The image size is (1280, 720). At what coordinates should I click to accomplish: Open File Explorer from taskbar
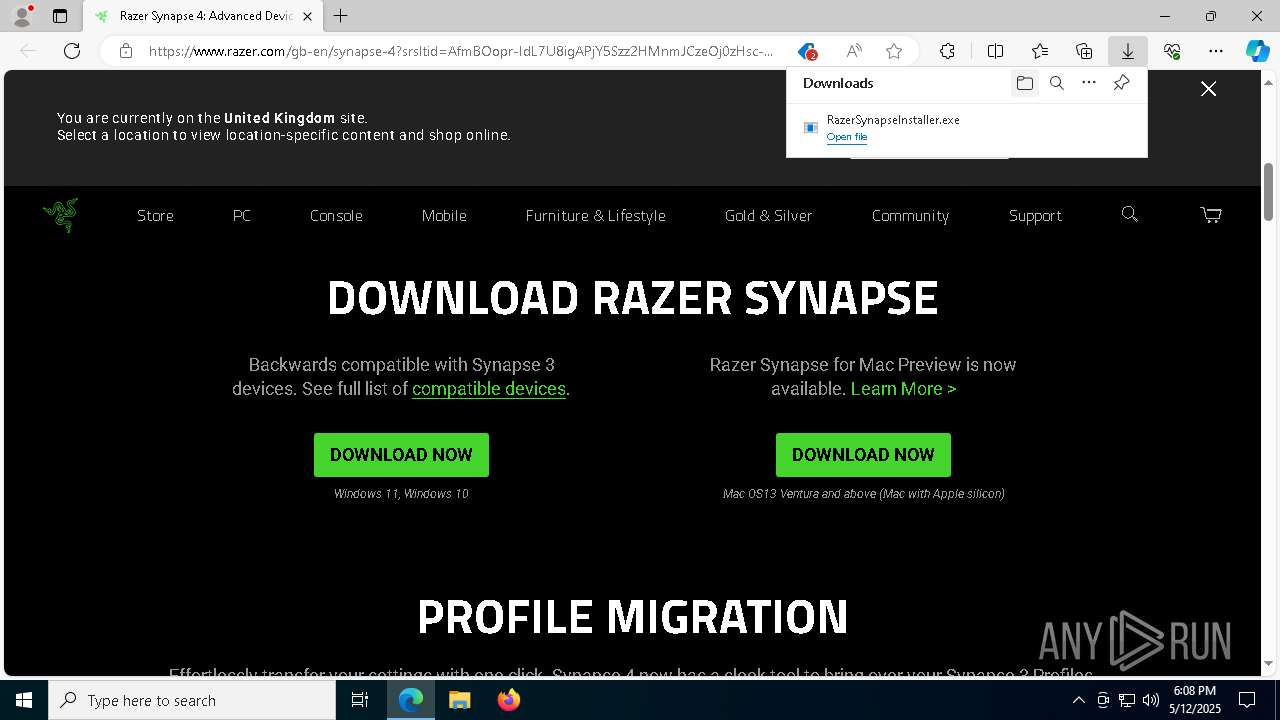(459, 700)
